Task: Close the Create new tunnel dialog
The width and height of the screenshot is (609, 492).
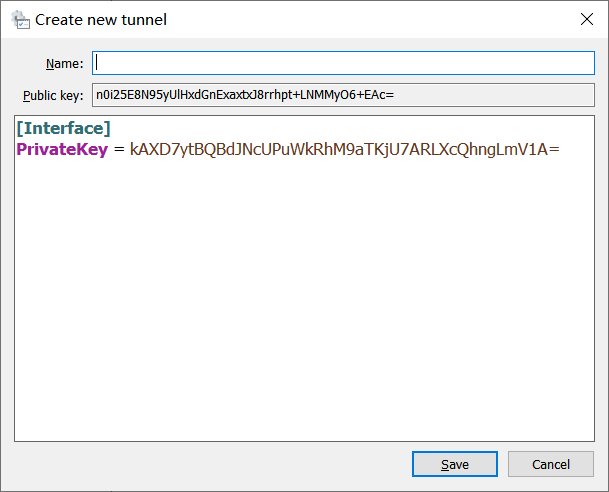Action: [x=586, y=19]
